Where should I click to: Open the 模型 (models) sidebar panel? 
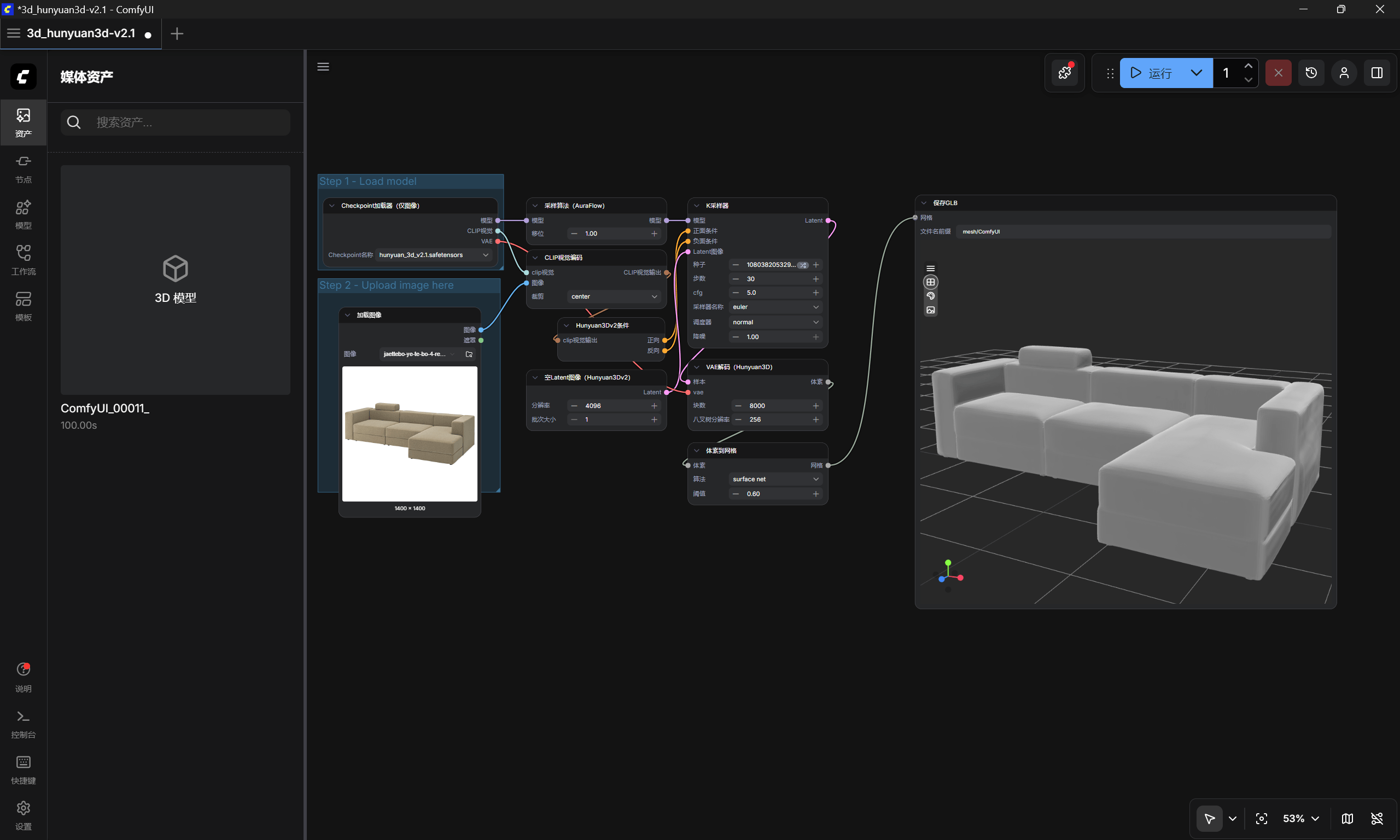click(23, 214)
